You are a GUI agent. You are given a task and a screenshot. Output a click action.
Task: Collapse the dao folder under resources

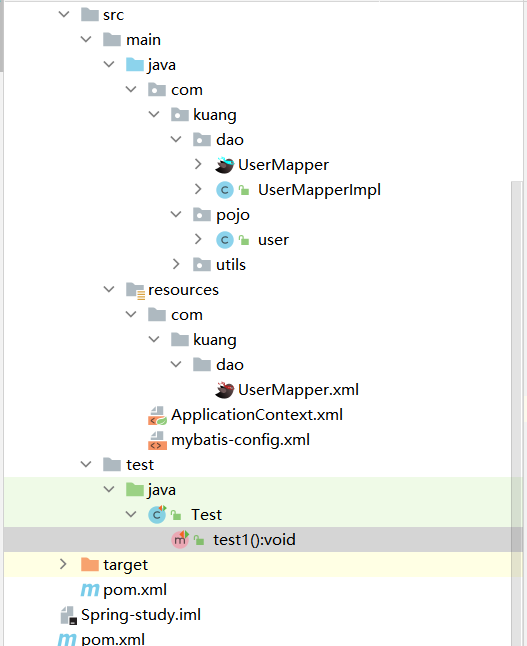pos(176,364)
